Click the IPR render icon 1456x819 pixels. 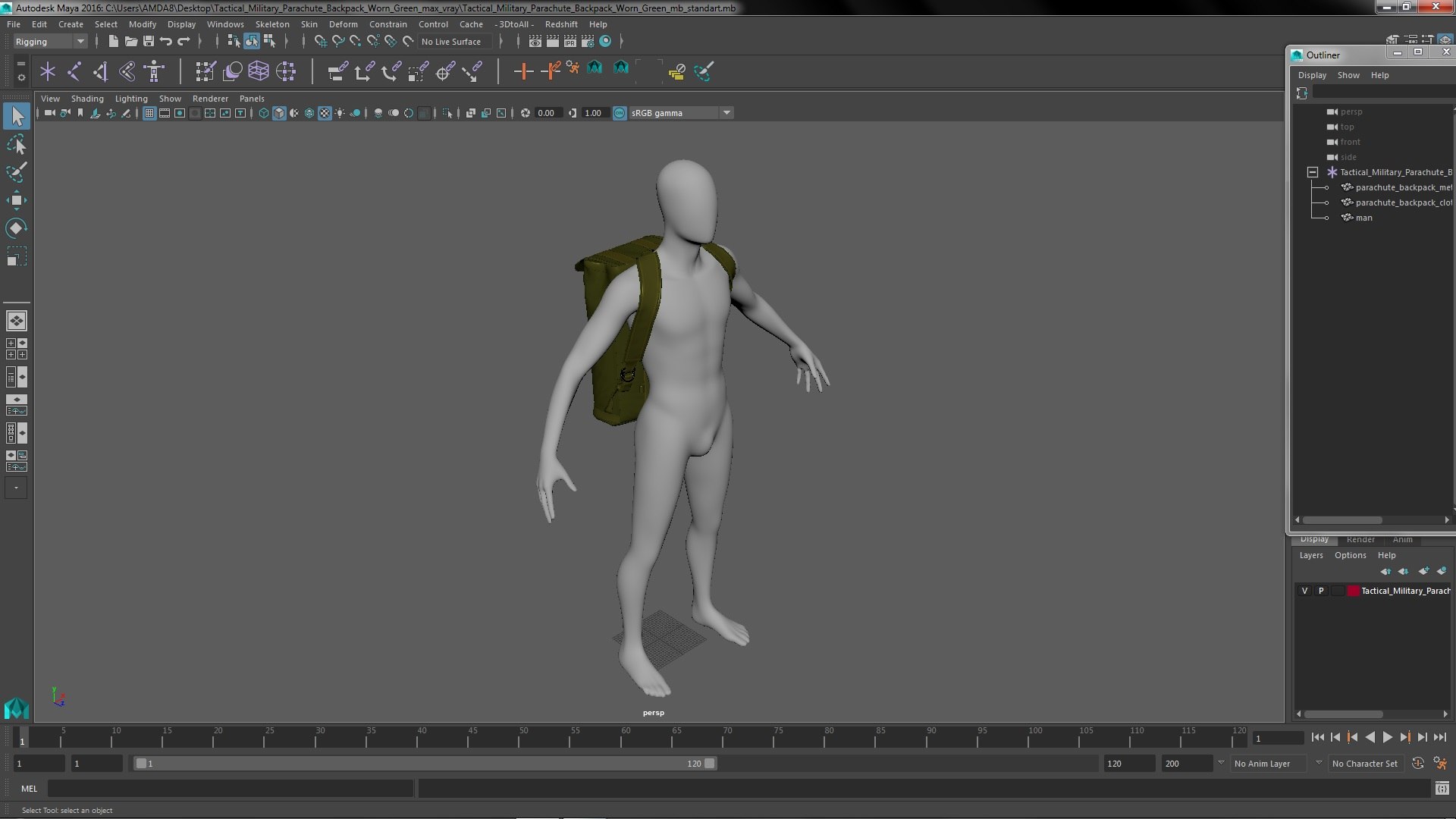(x=570, y=41)
